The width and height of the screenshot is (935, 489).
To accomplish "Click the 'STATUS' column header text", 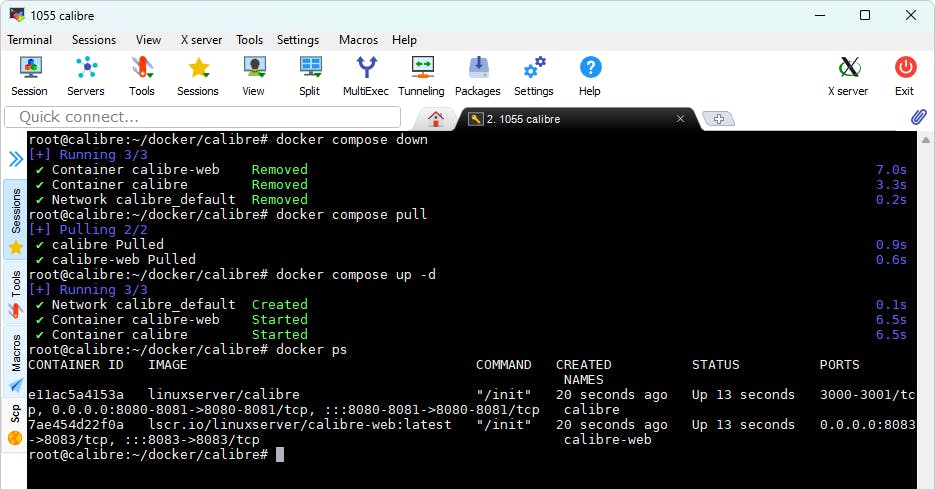I will coord(716,365).
